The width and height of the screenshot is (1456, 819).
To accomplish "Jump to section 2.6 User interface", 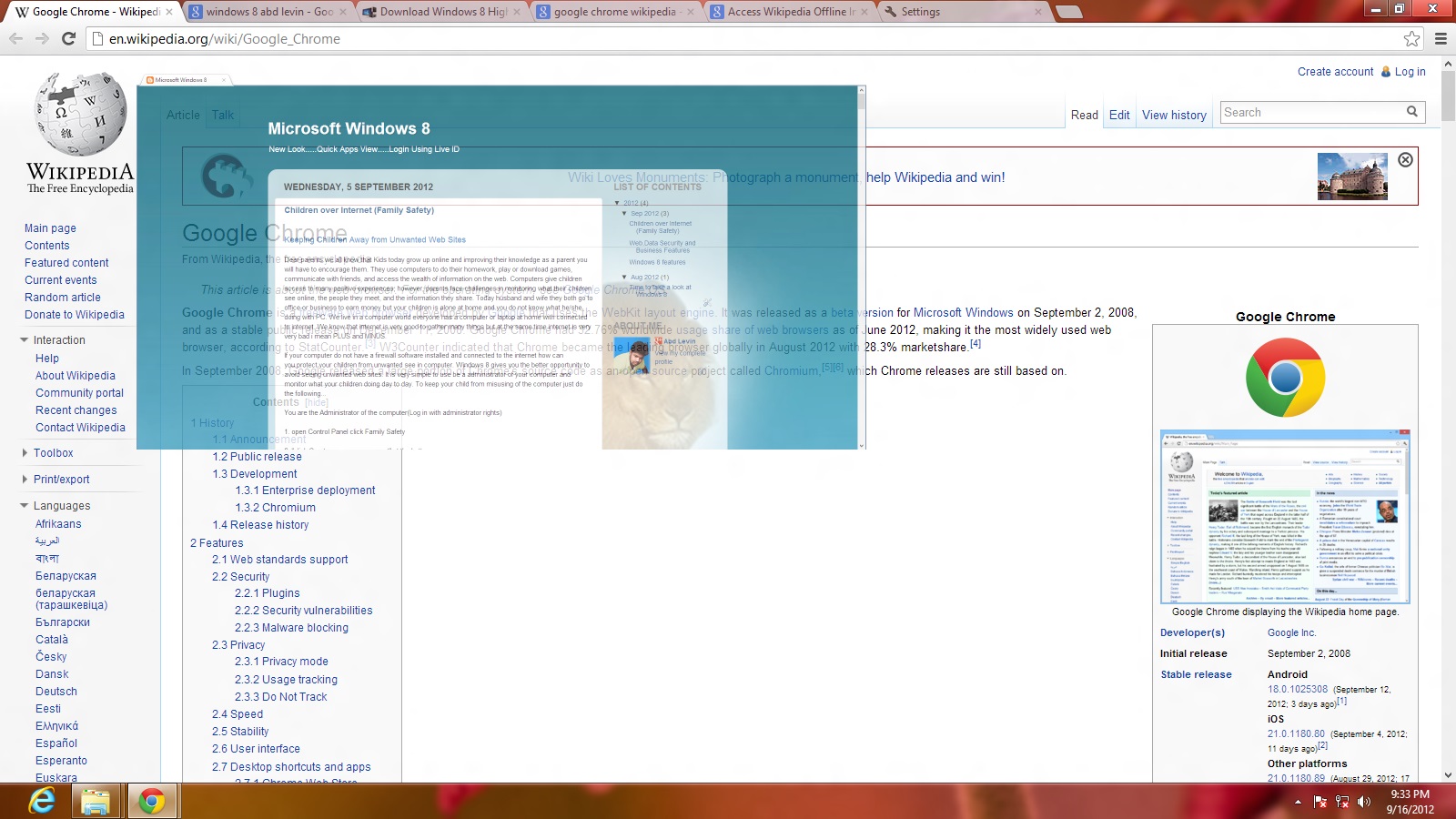I will (x=256, y=749).
